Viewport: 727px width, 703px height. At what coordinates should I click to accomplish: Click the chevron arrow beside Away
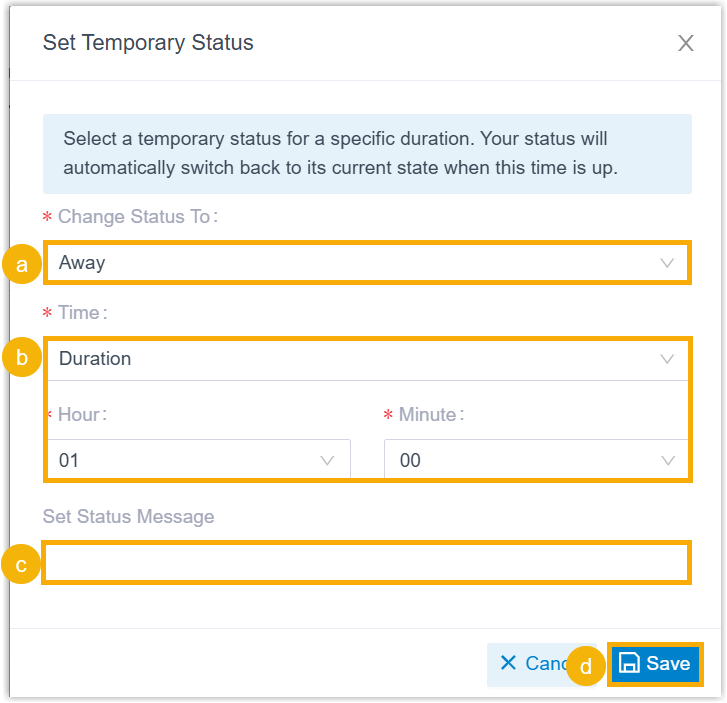click(x=667, y=263)
